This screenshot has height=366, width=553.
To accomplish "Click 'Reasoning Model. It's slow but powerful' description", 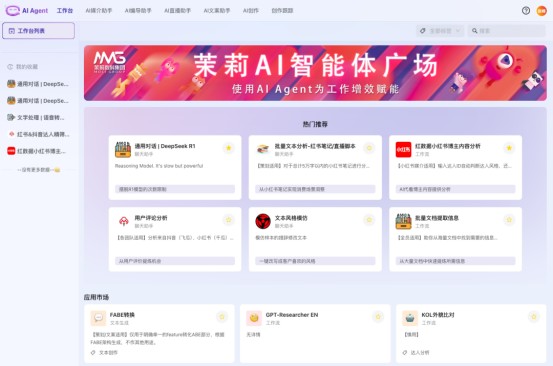I will point(159,166).
